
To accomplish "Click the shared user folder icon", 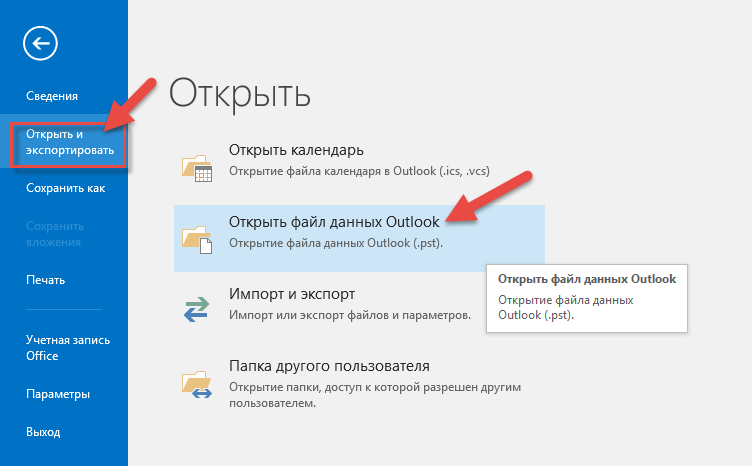I will [x=197, y=384].
